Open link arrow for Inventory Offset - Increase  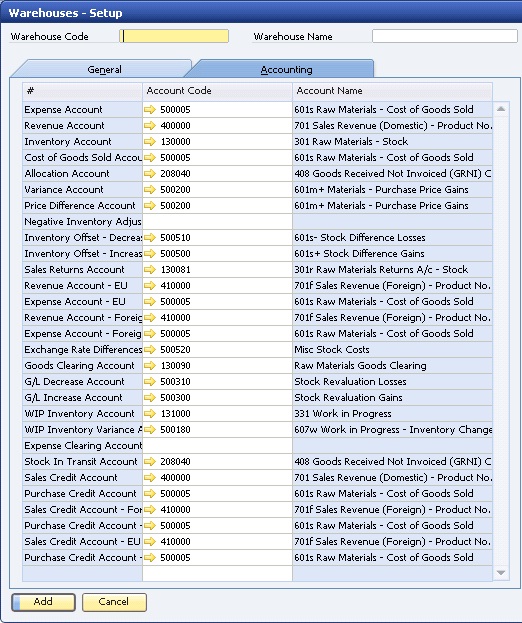coord(150,253)
